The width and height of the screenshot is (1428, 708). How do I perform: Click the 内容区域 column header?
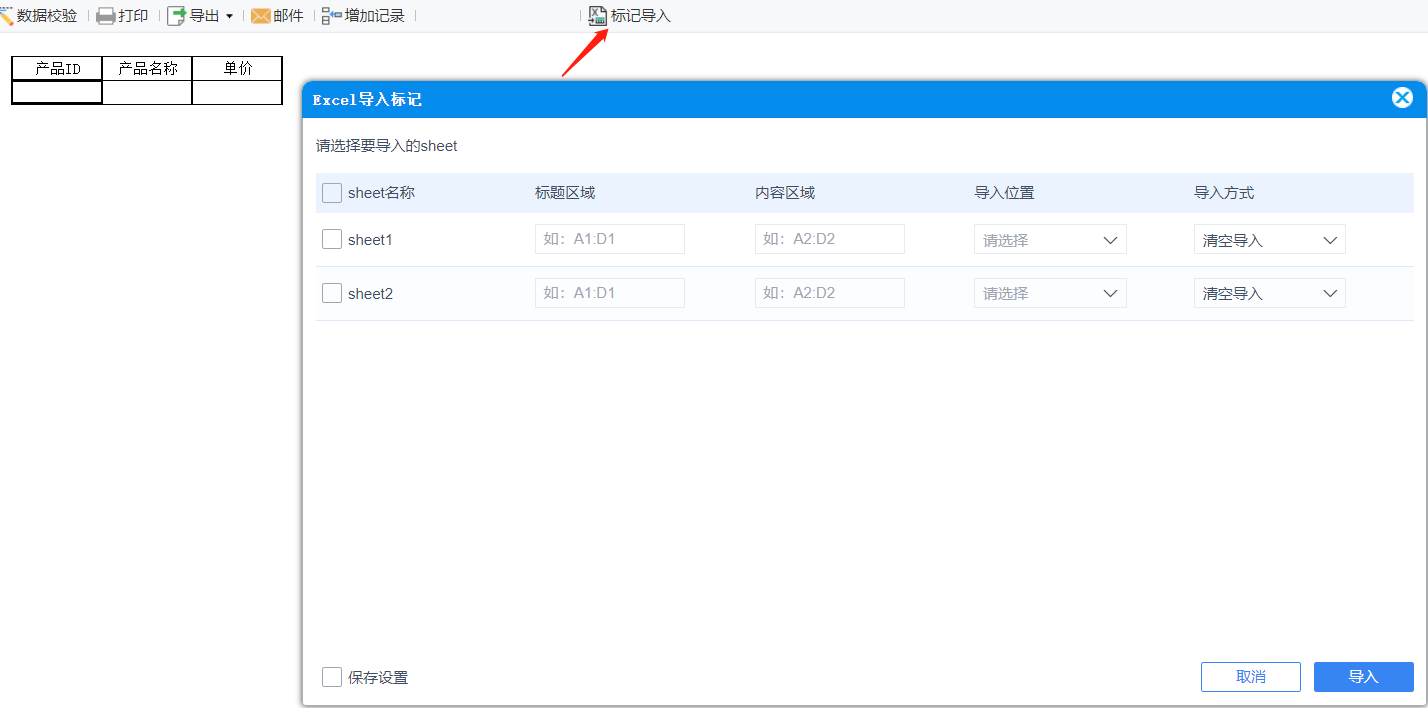pyautogui.click(x=785, y=193)
